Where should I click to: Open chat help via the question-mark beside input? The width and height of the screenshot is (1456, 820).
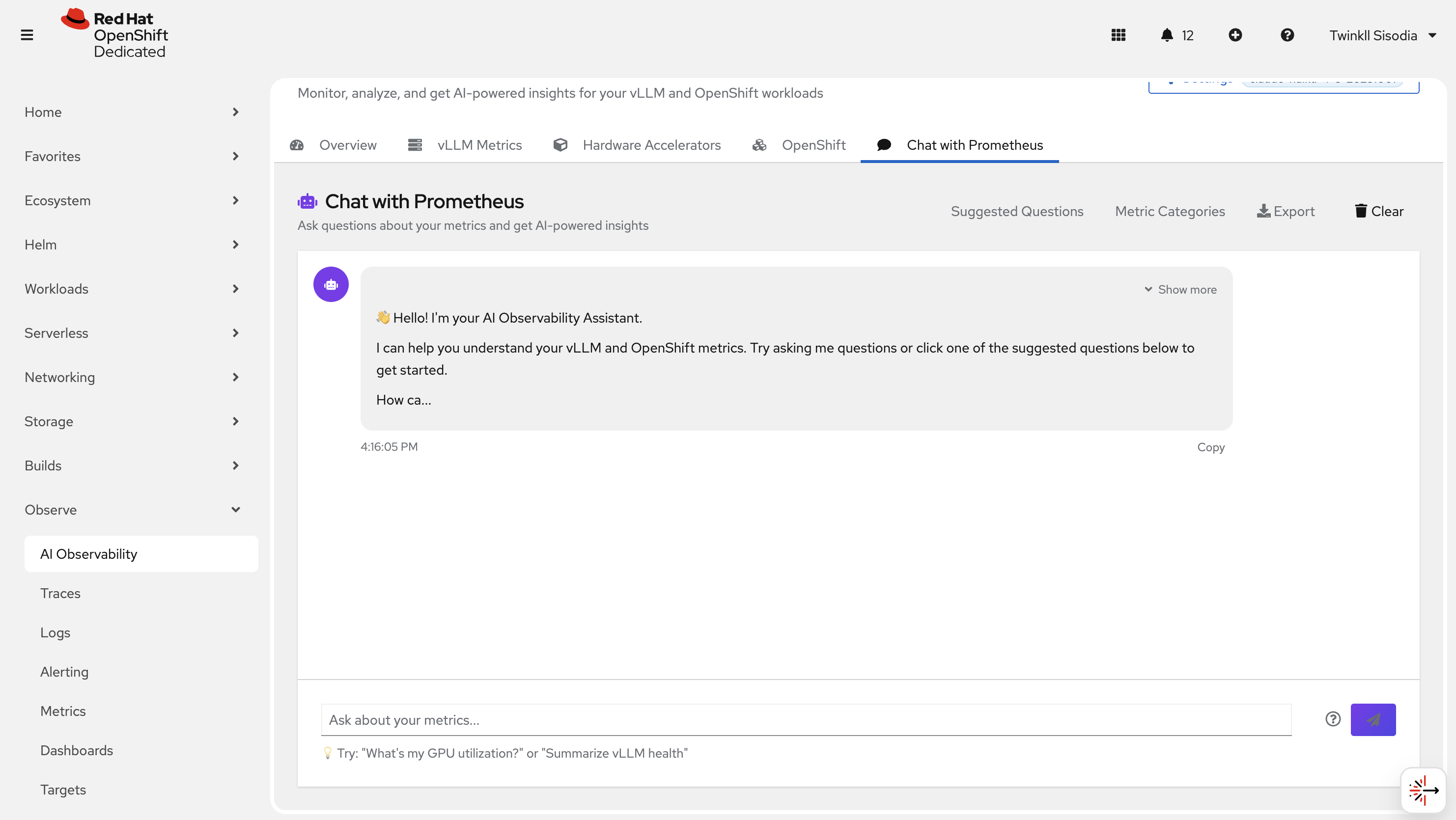[x=1333, y=719]
